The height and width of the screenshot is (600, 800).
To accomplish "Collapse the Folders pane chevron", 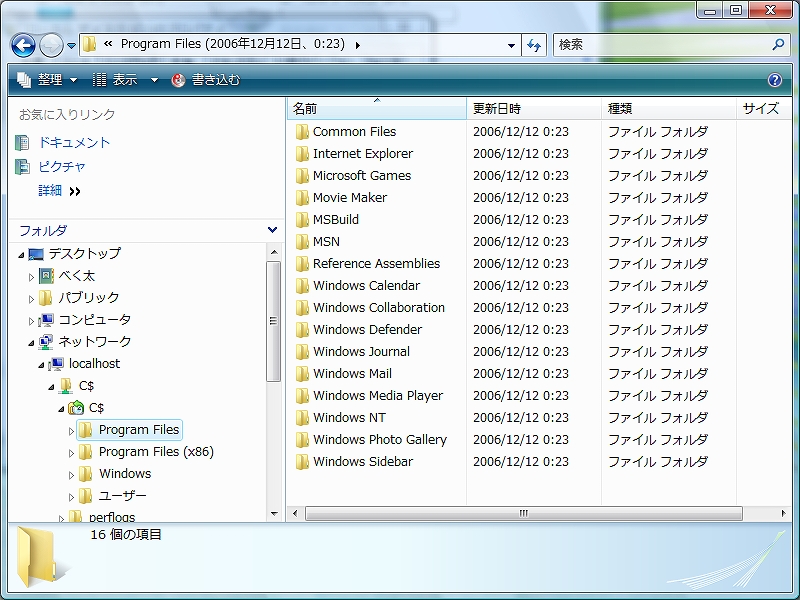I will coord(272,230).
